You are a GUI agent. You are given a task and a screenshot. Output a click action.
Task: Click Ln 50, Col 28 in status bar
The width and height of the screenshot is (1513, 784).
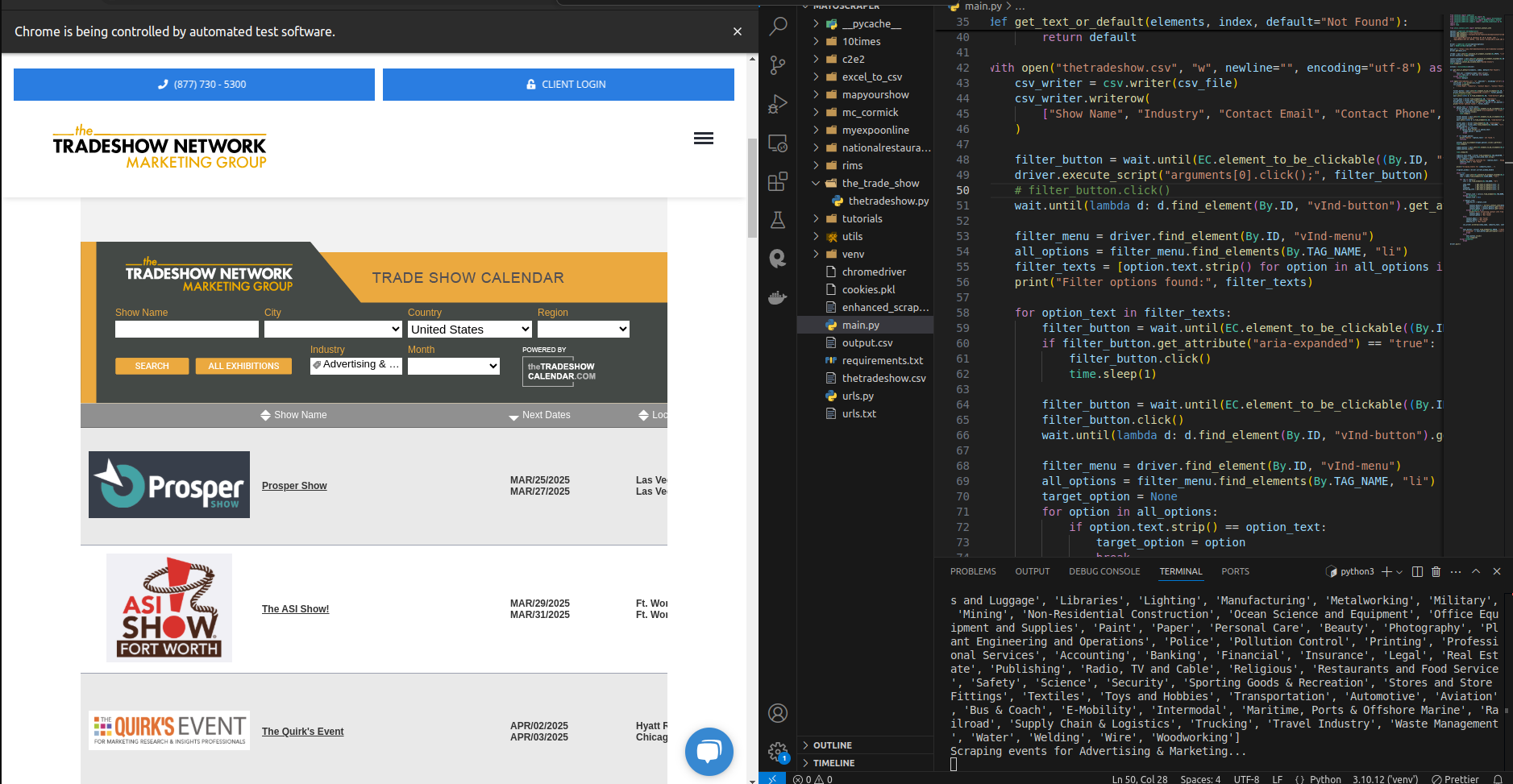pyautogui.click(x=1140, y=779)
